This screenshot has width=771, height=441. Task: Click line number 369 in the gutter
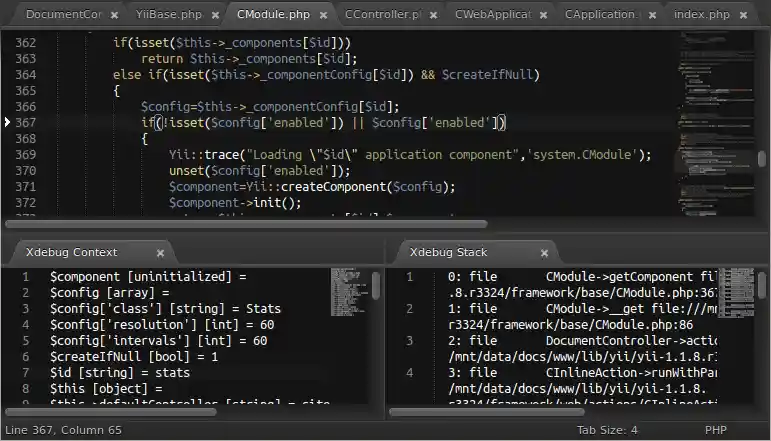click(x=26, y=154)
